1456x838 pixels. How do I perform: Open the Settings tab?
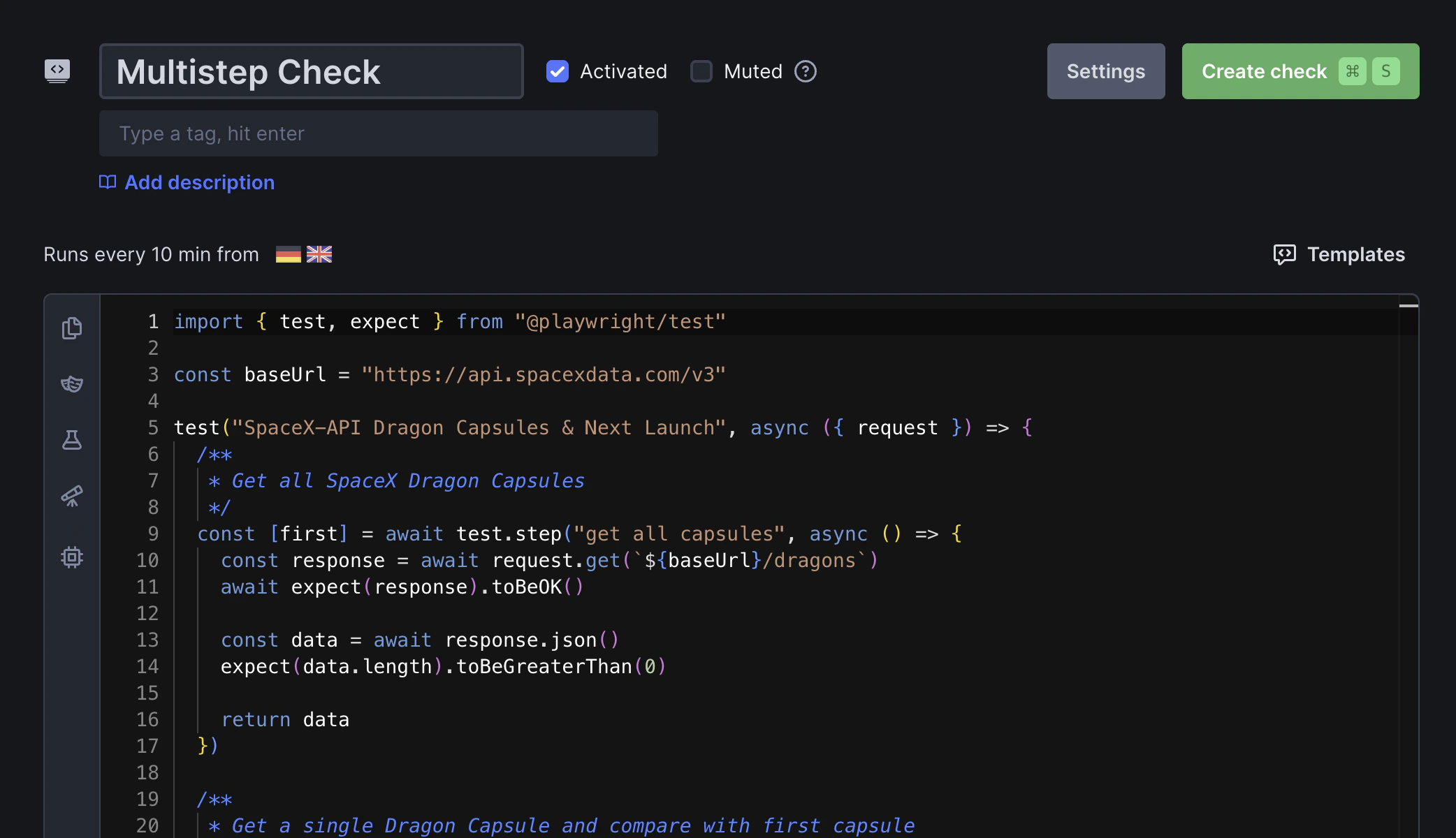(x=1105, y=71)
